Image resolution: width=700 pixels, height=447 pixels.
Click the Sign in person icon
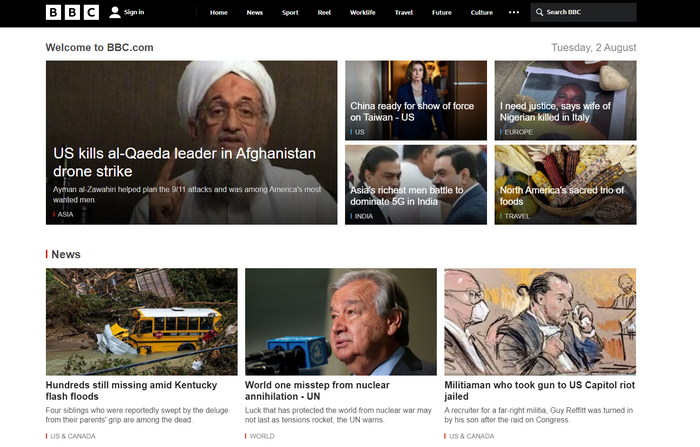(115, 13)
